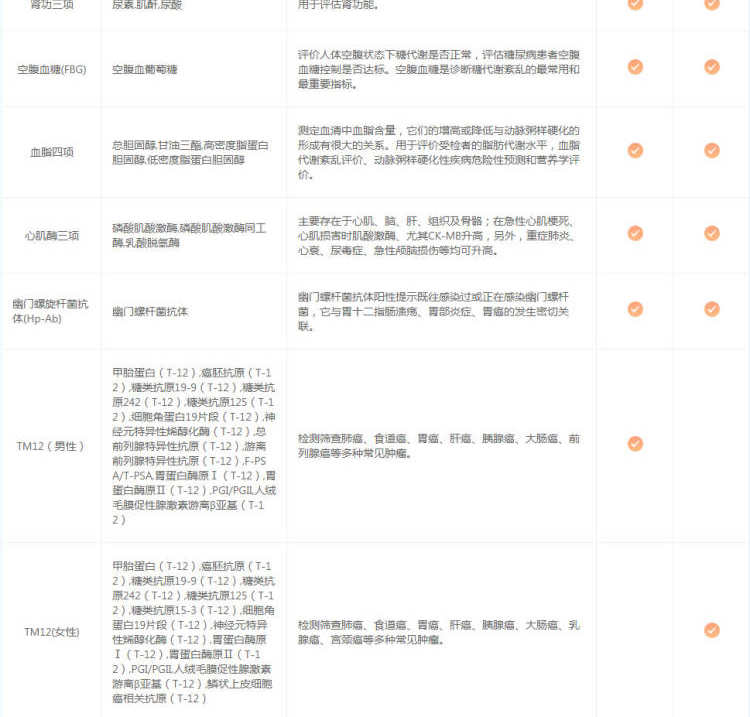Click the 心肌酶三项 row title
Screen dimensions: 750x717
click(50, 236)
